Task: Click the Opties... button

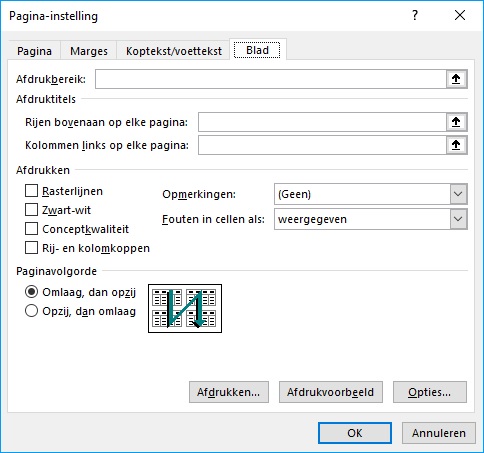Action: pyautogui.click(x=430, y=392)
